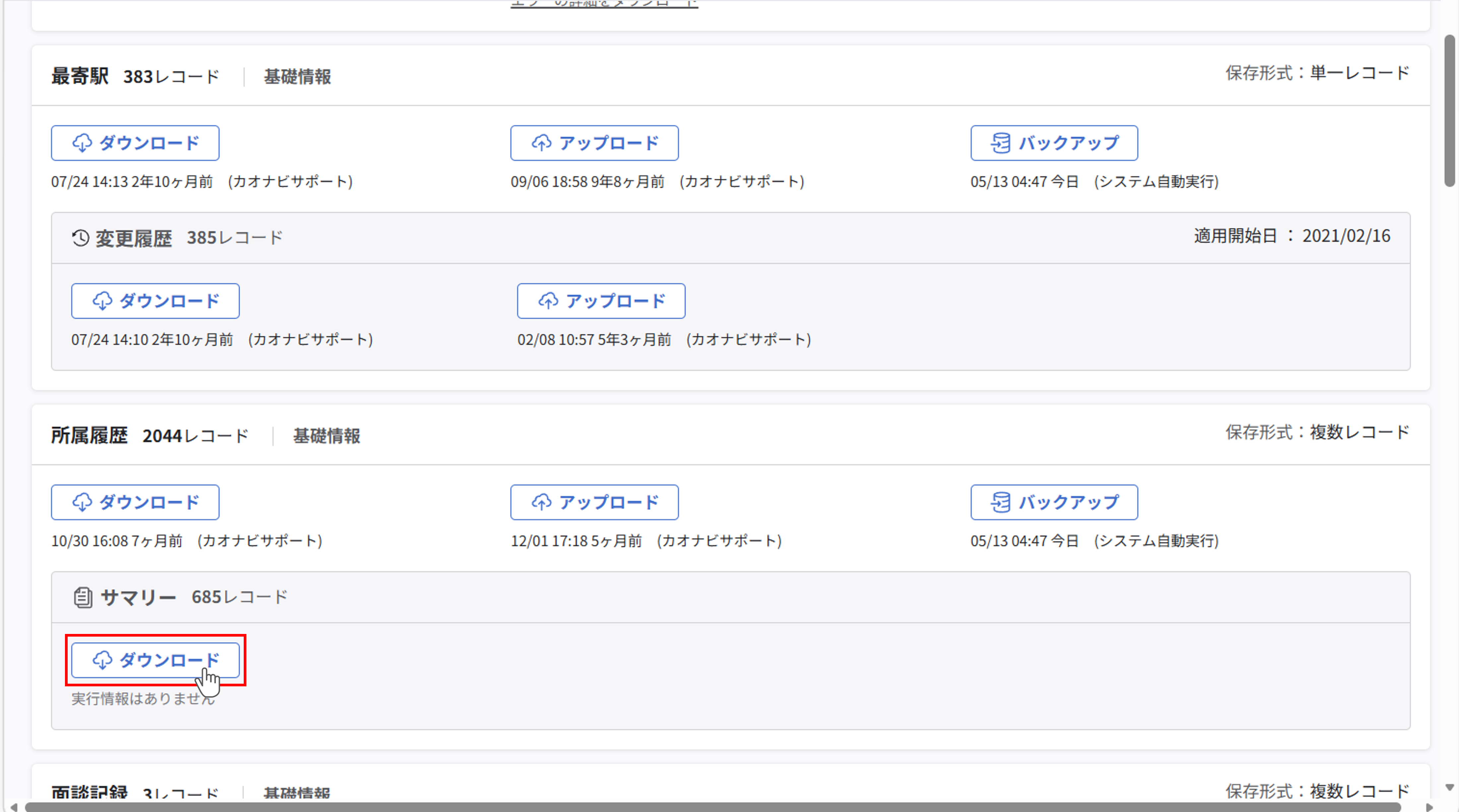Click 07/24 14:13 2年10ヶ月前 timestamp
The height and width of the screenshot is (812, 1459).
pyautogui.click(x=132, y=182)
